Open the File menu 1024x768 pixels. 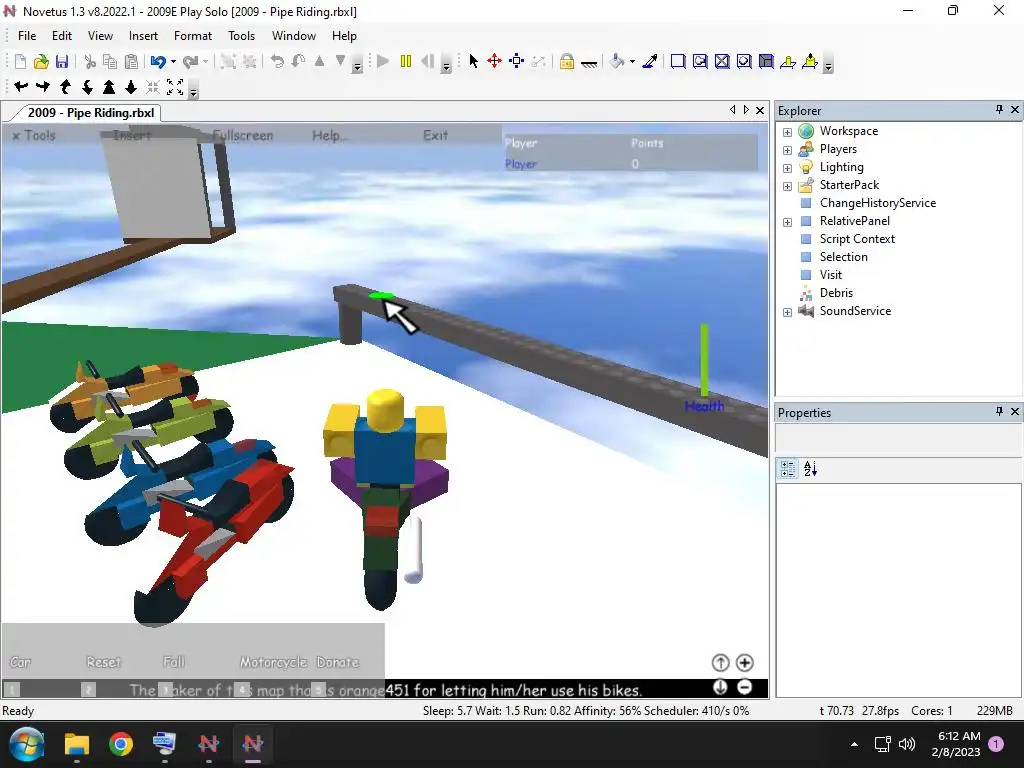pyautogui.click(x=27, y=36)
